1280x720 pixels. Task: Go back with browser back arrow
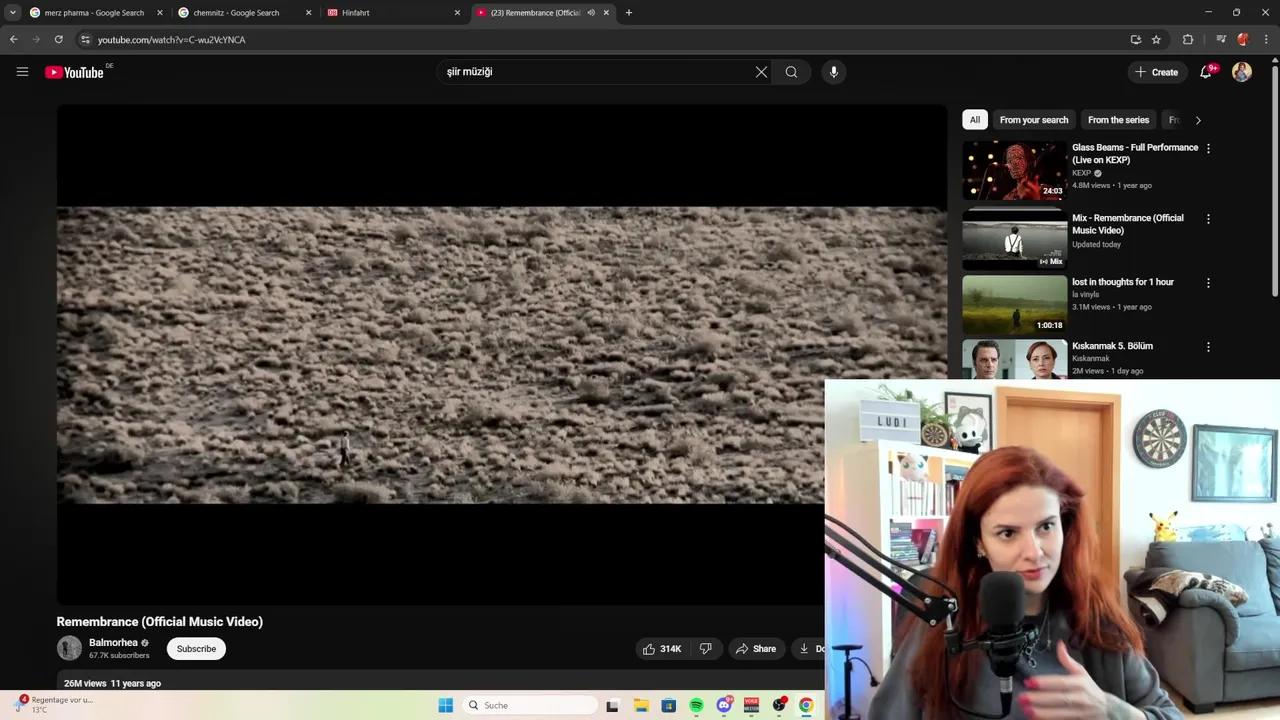[x=13, y=40]
